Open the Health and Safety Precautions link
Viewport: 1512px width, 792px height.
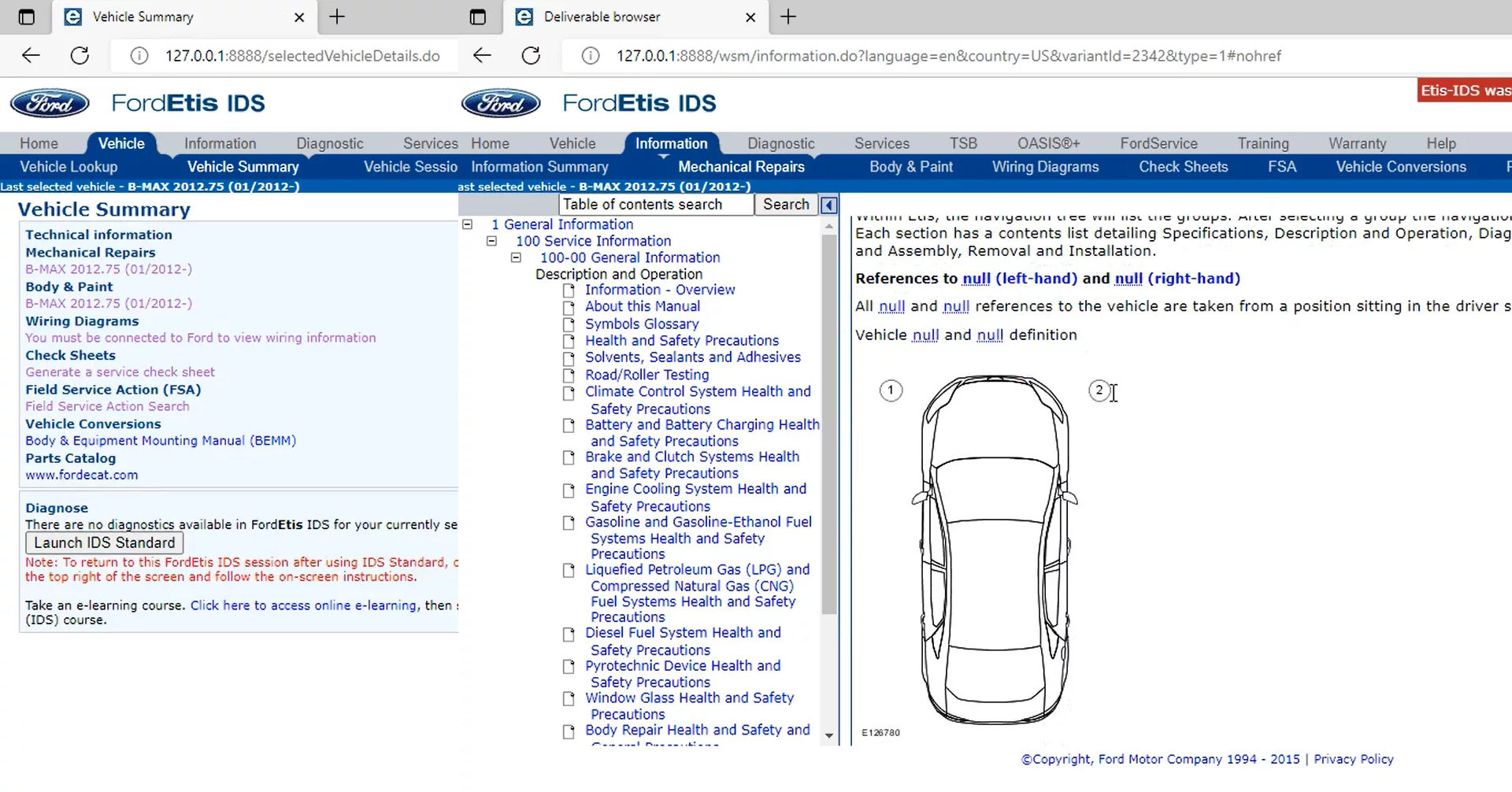[x=681, y=341]
